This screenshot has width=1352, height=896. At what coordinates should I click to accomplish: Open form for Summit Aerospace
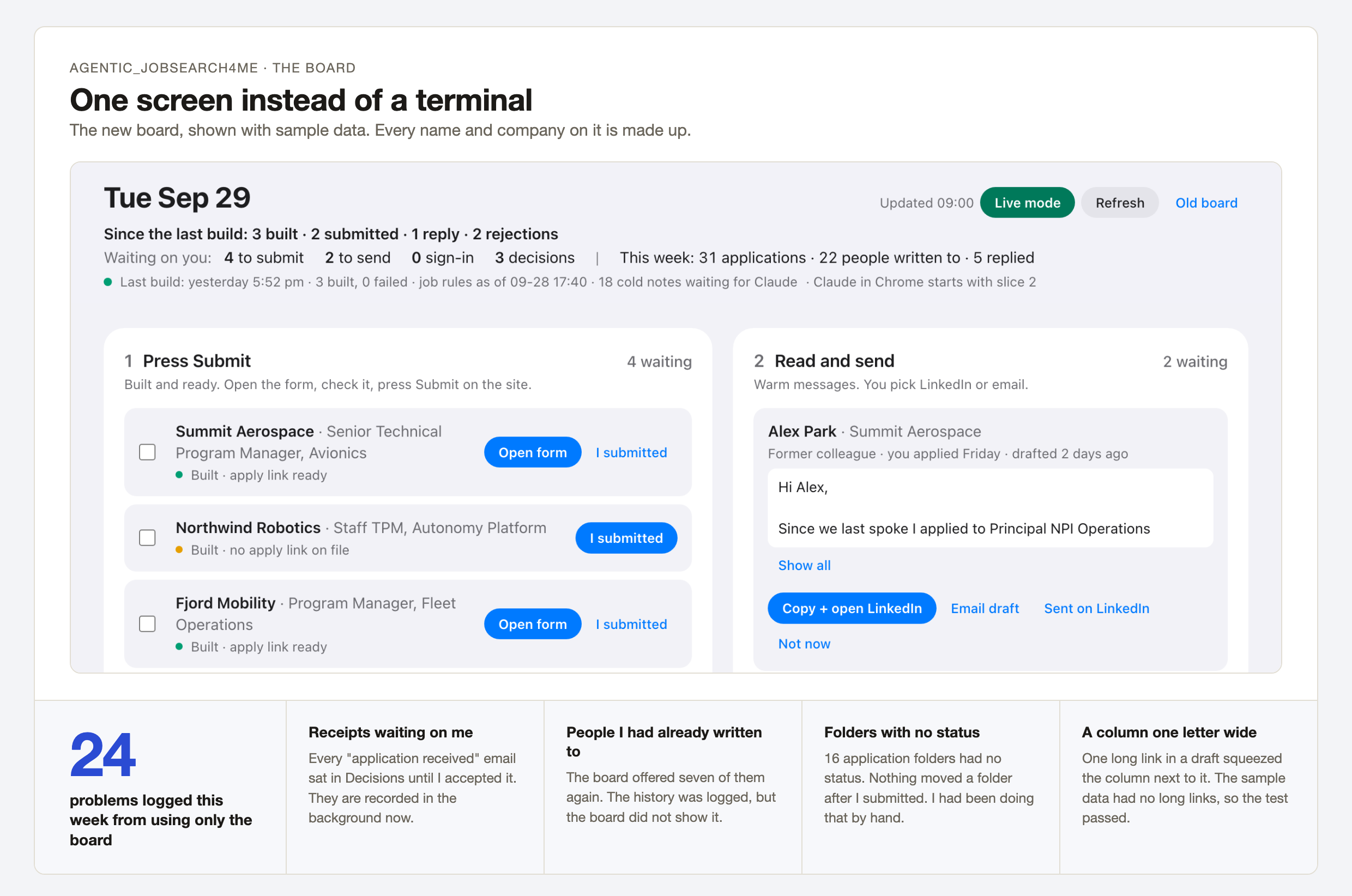click(533, 452)
